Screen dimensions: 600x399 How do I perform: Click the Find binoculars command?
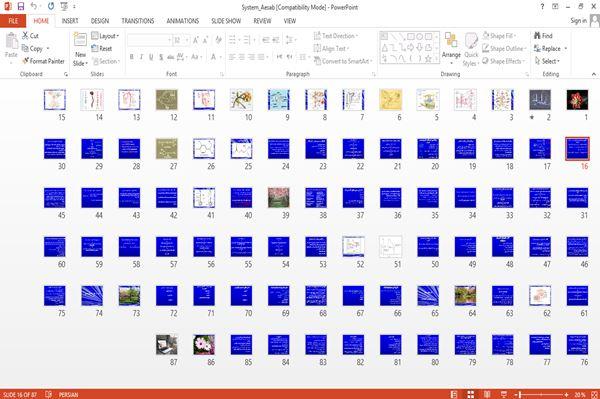pyautogui.click(x=543, y=36)
